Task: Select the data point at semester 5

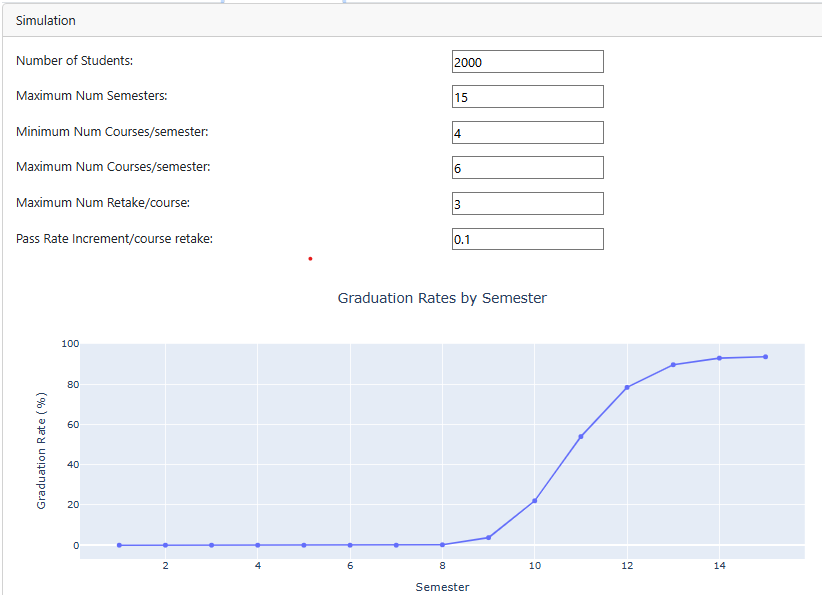Action: point(304,545)
